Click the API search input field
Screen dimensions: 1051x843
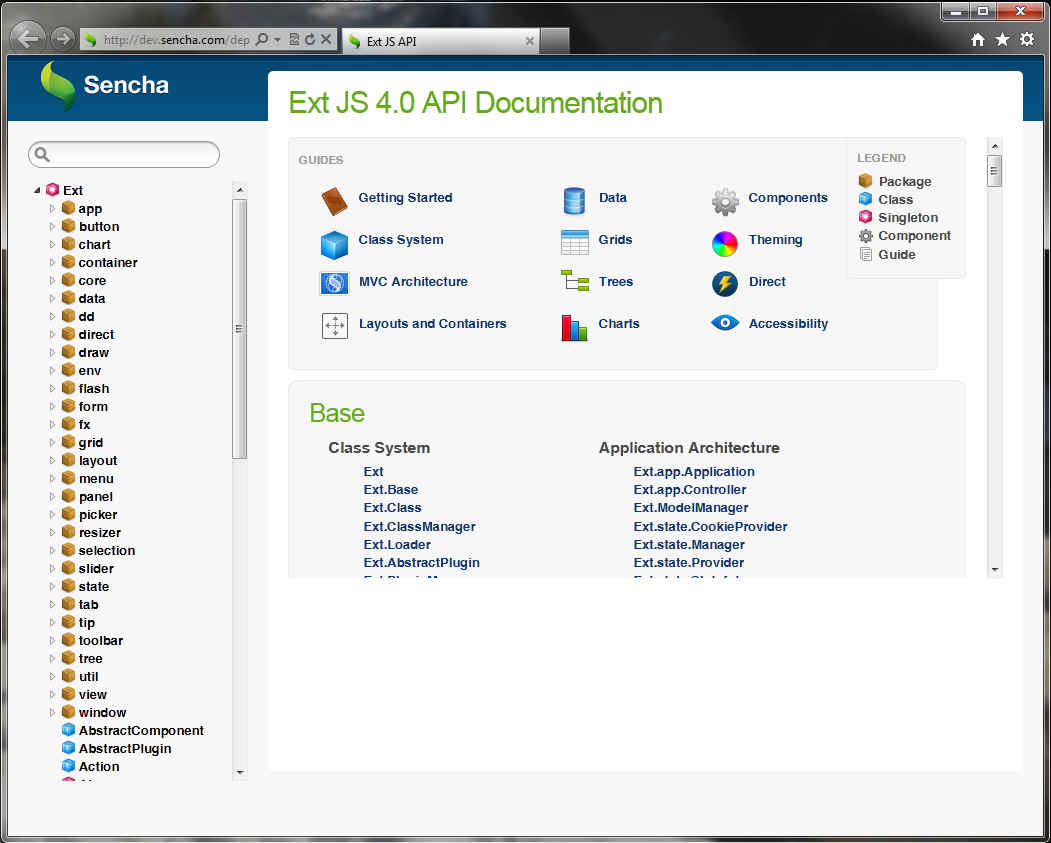tap(124, 155)
